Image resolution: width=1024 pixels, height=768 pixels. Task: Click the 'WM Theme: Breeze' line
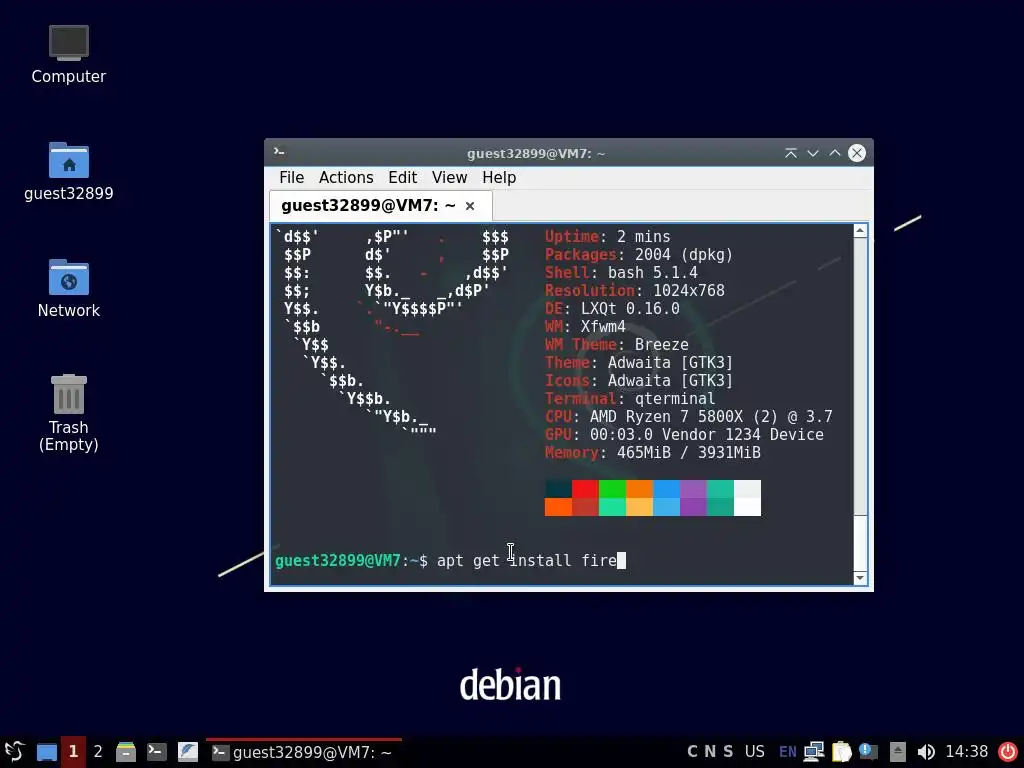(x=616, y=344)
